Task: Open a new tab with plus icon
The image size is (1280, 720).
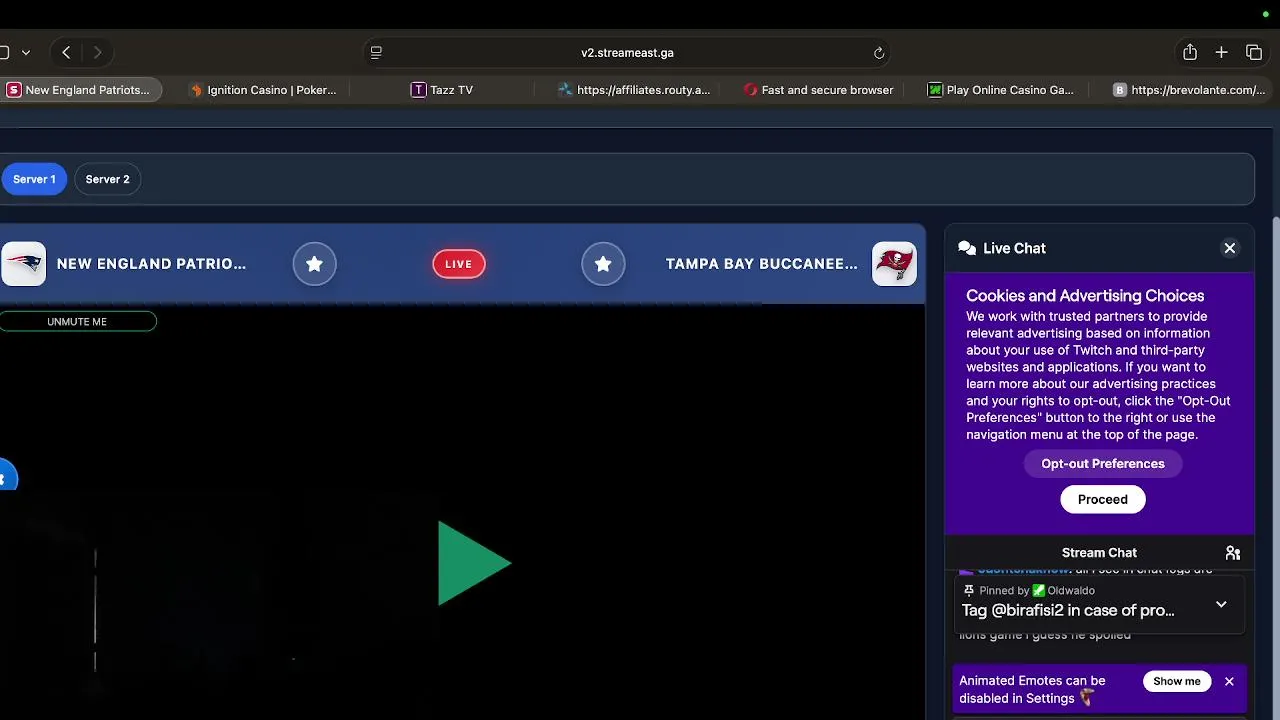Action: 1221,52
